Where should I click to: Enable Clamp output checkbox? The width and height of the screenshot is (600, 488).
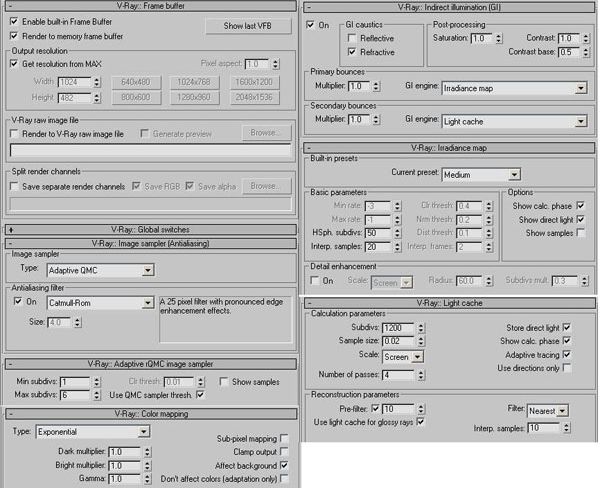(x=284, y=452)
